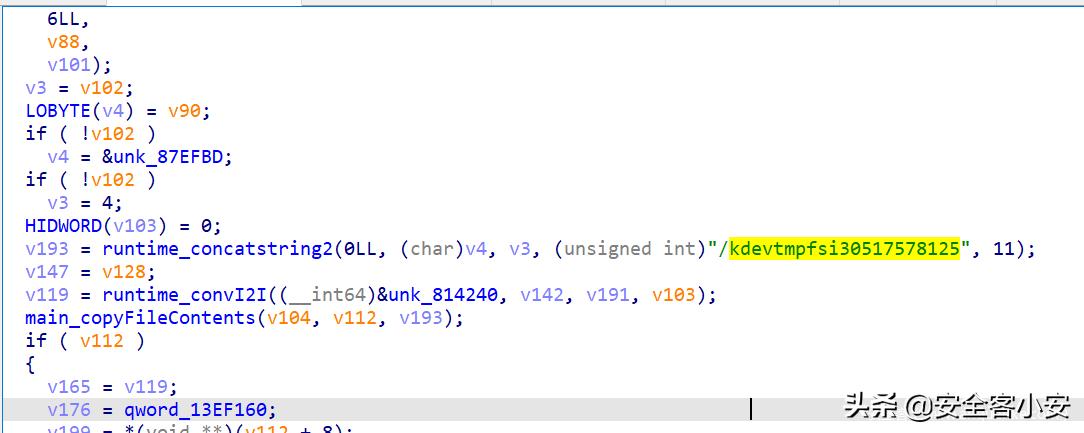
Task: Click the 6LL argument at the top
Action: point(64,19)
